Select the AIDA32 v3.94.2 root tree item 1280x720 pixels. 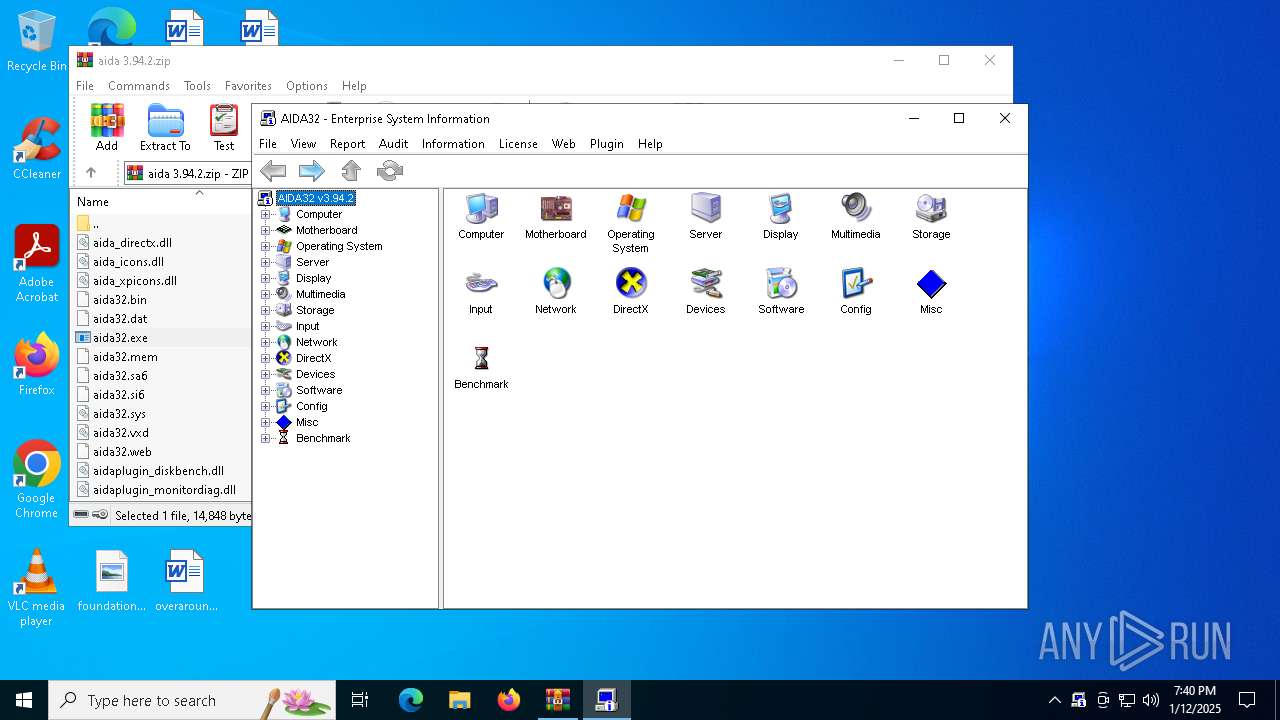315,198
